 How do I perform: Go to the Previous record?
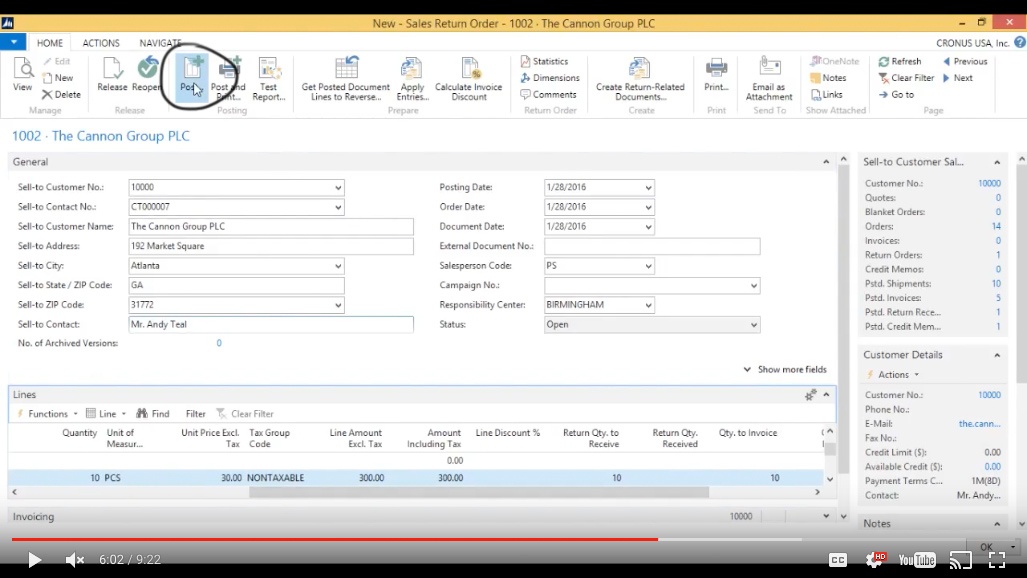tap(965, 61)
